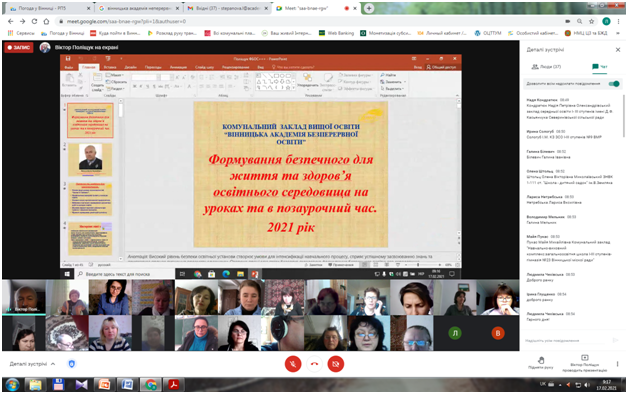628x394 pixels.
Task: Open the Розклад руху тран... bookmark
Action: 172,33
